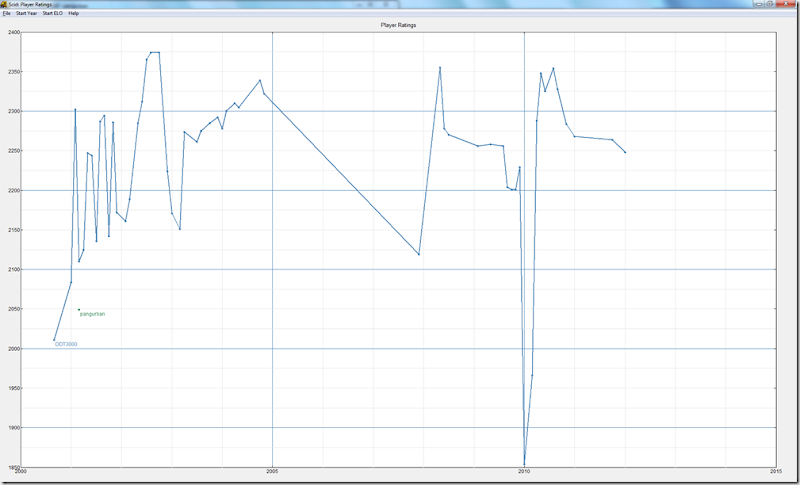Minimize the Player Ratings window
800x485 pixels.
tap(759, 3)
